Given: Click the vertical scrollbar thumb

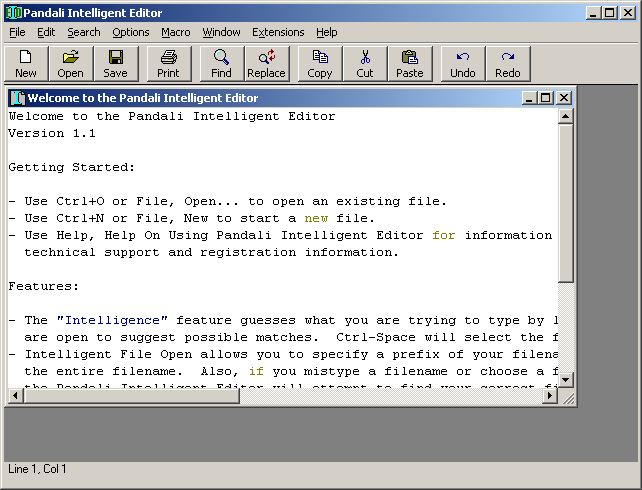Looking at the screenshot, I should pos(565,203).
